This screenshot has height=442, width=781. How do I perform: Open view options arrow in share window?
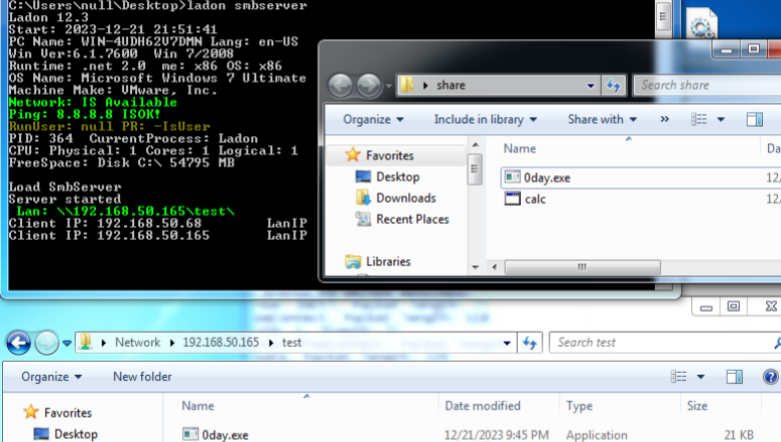[721, 119]
